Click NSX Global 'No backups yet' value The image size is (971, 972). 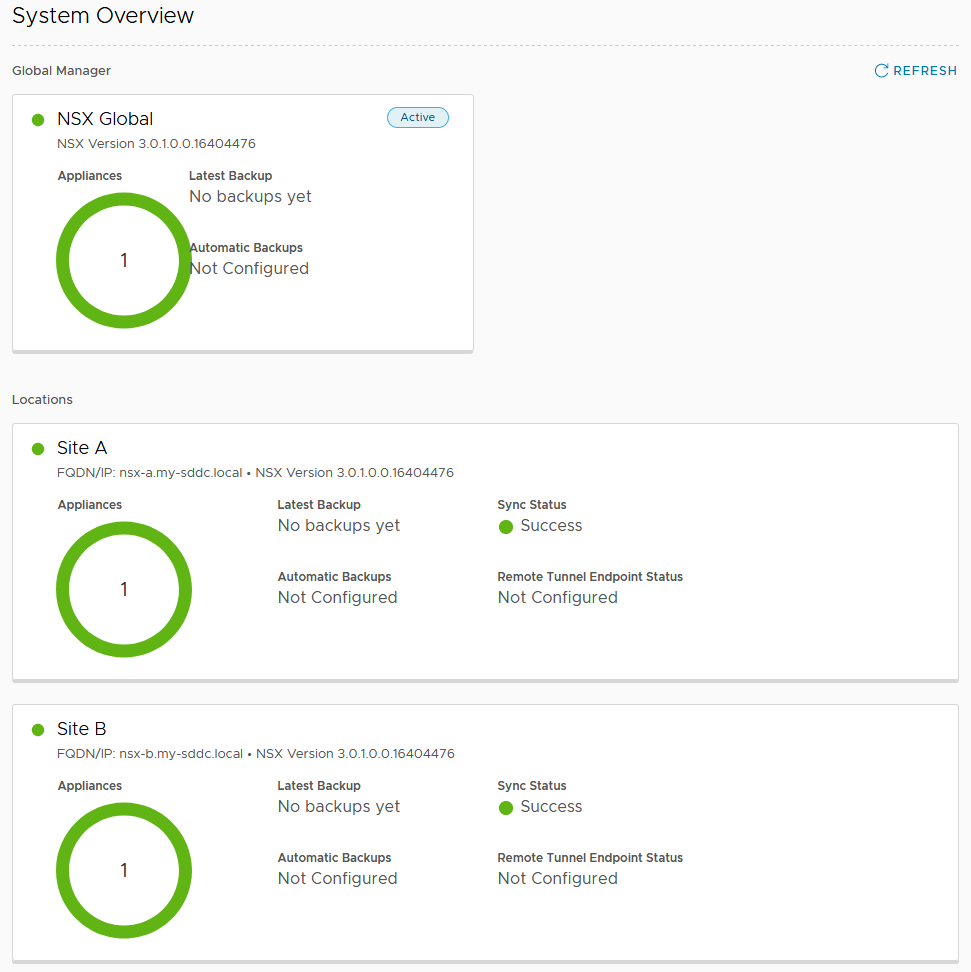coord(250,197)
